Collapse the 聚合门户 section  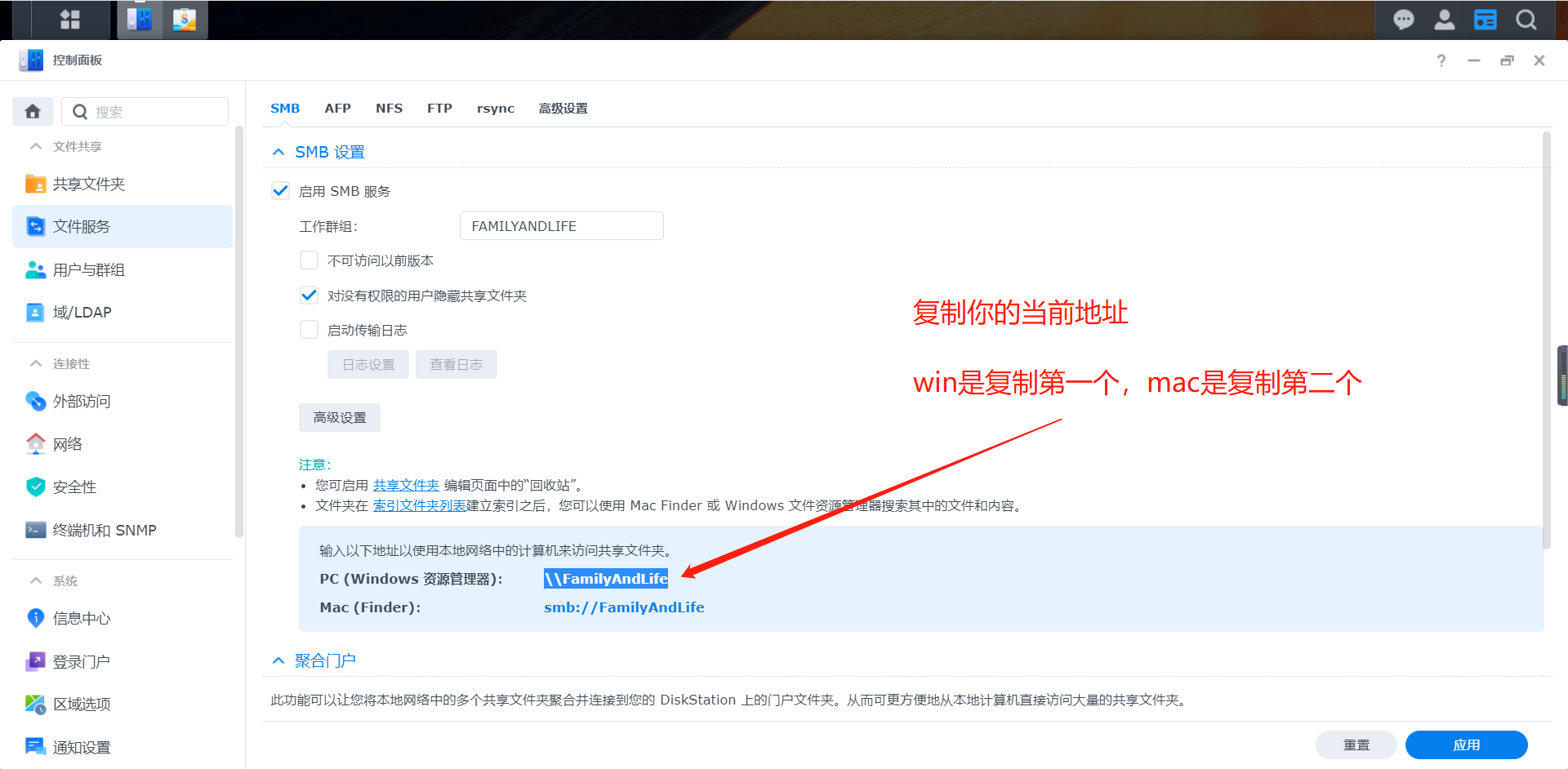(x=278, y=660)
